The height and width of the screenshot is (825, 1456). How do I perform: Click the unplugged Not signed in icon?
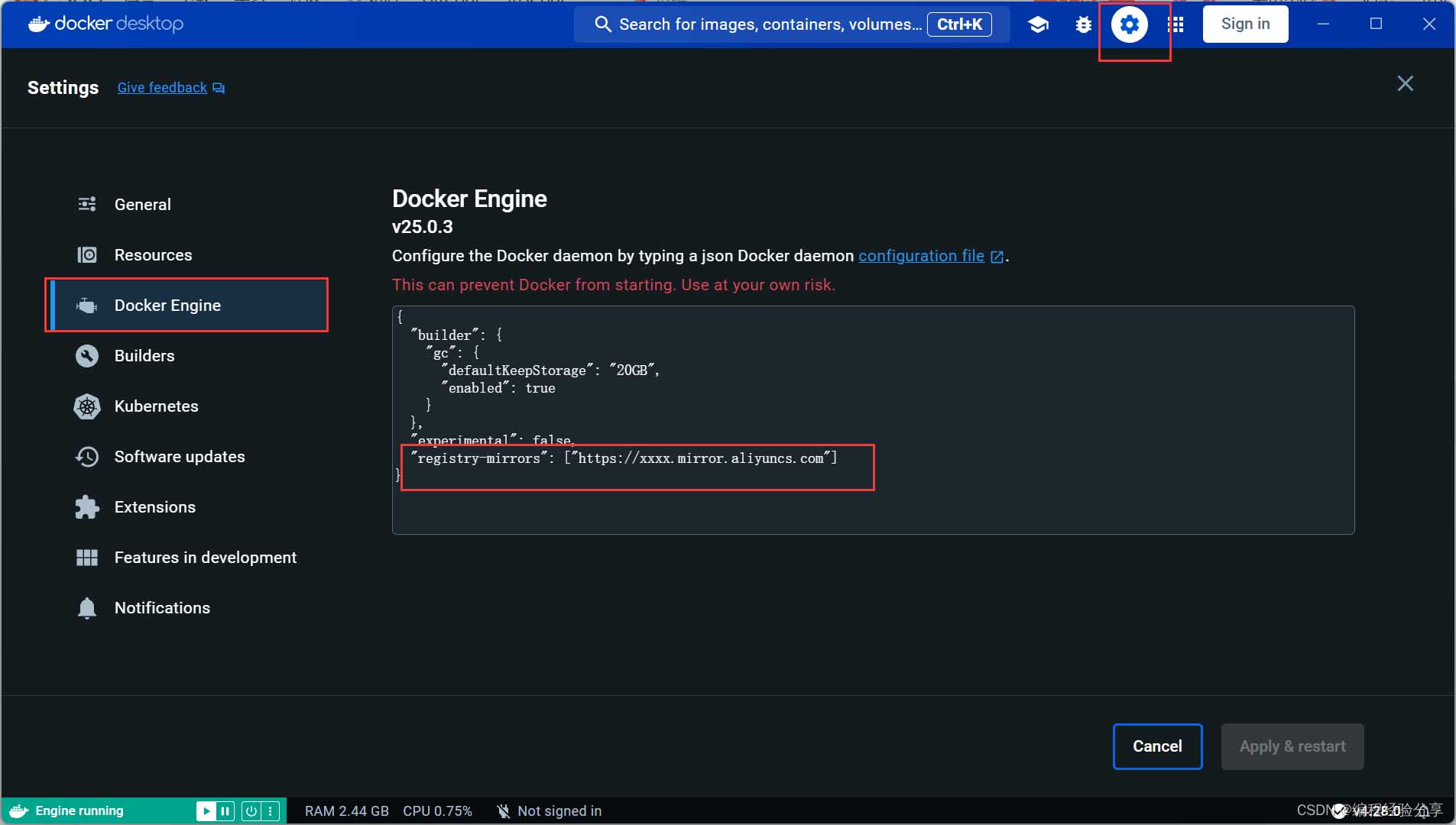pyautogui.click(x=503, y=810)
